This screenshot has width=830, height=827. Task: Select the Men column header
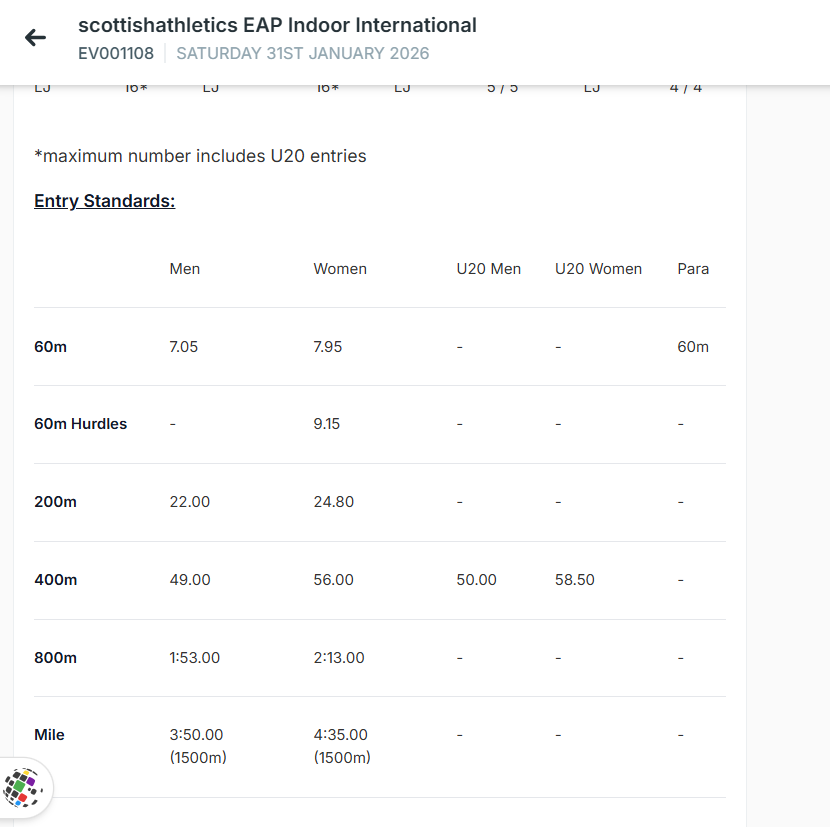(x=185, y=269)
